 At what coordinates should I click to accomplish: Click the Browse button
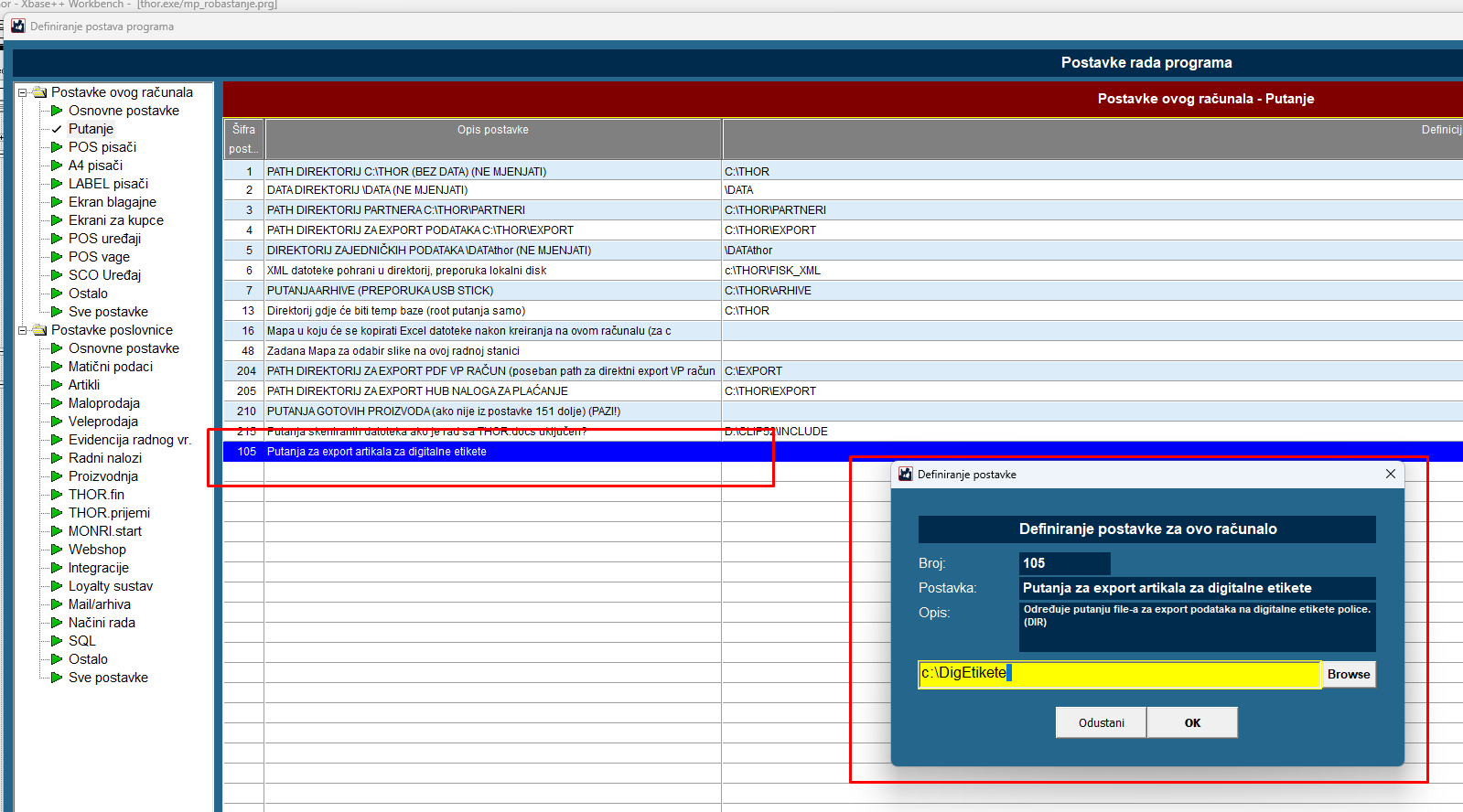[x=1349, y=674]
